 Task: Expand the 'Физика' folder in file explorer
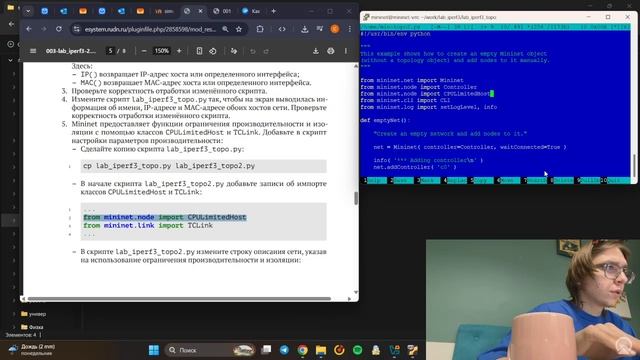pyautogui.click(x=14, y=327)
